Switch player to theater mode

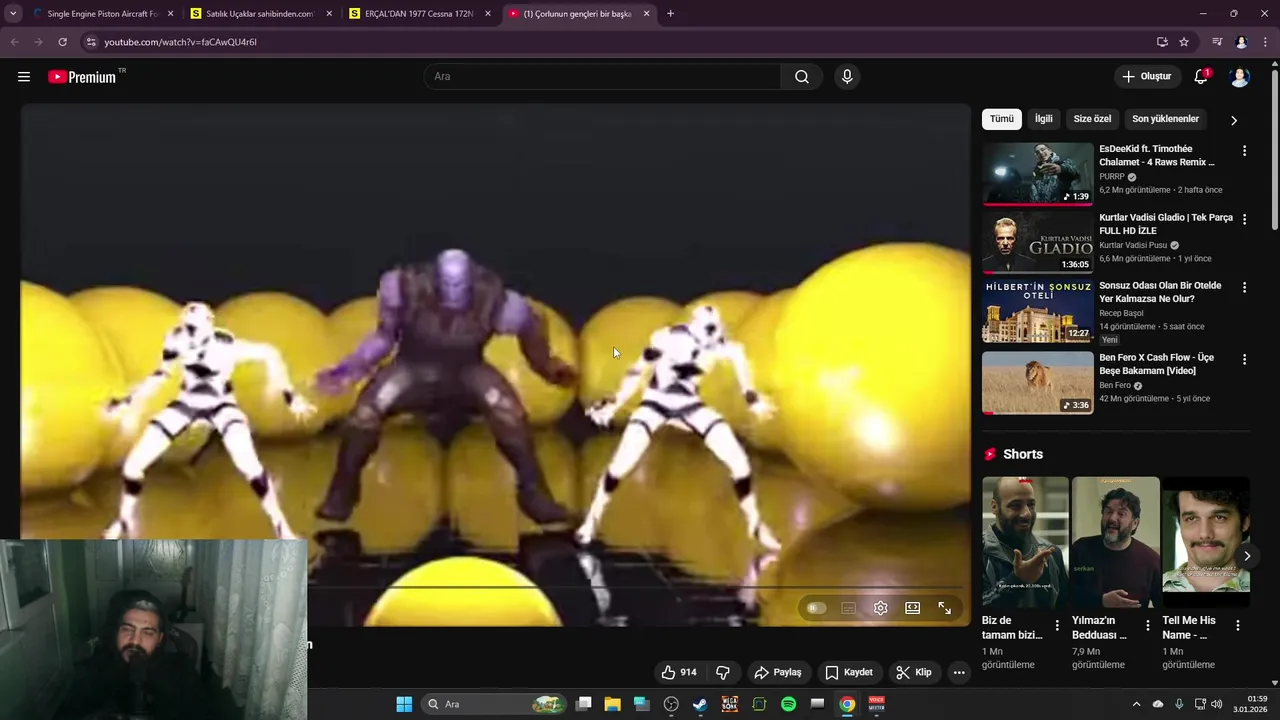[x=912, y=608]
